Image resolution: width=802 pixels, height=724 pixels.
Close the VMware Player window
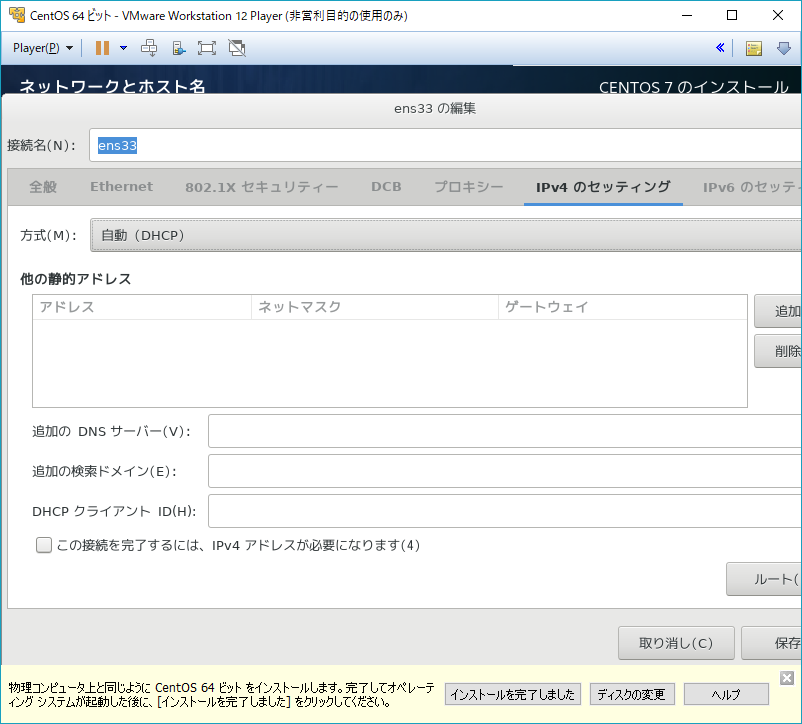tap(777, 15)
